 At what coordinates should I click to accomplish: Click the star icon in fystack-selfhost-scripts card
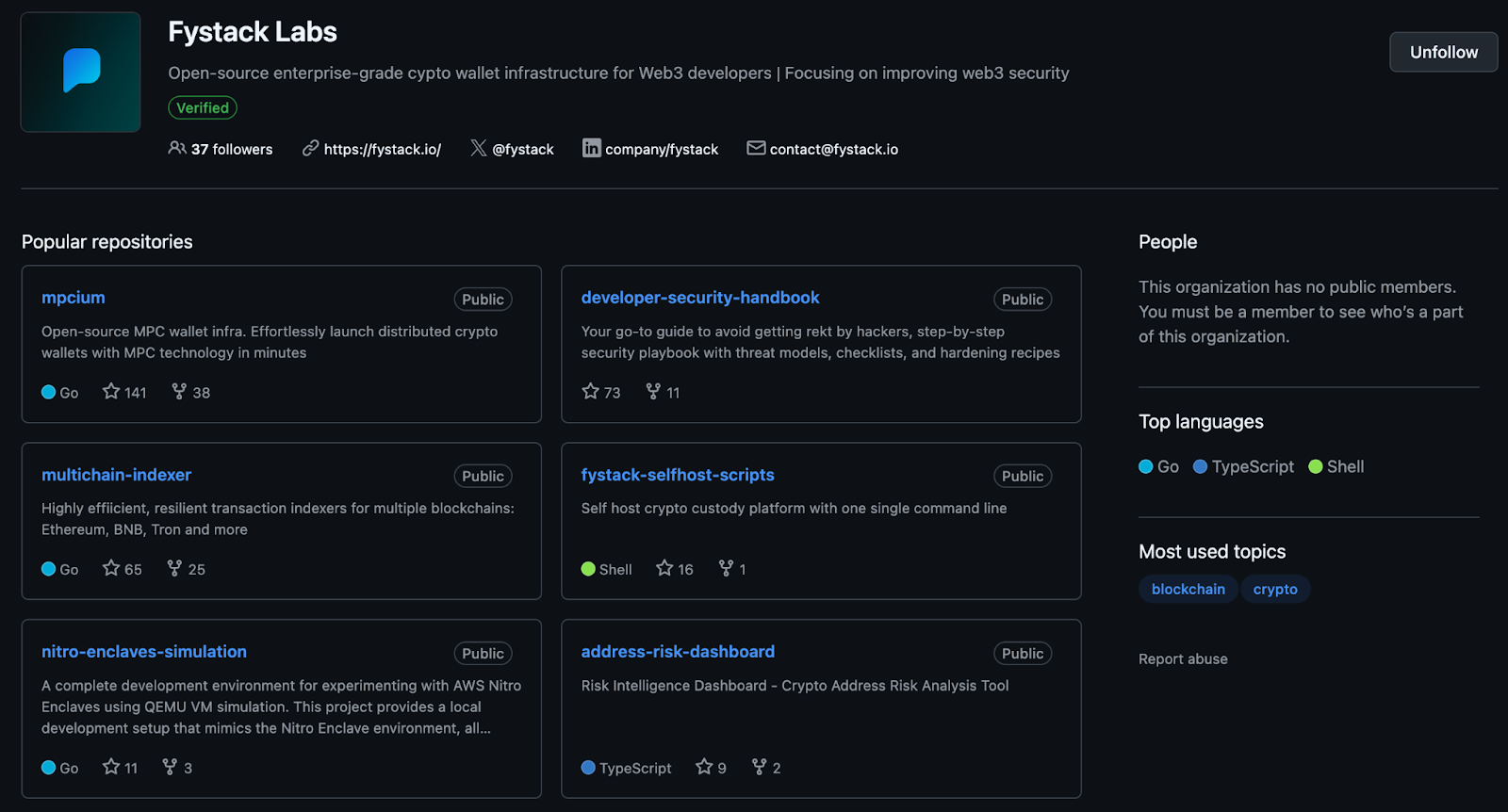664,568
